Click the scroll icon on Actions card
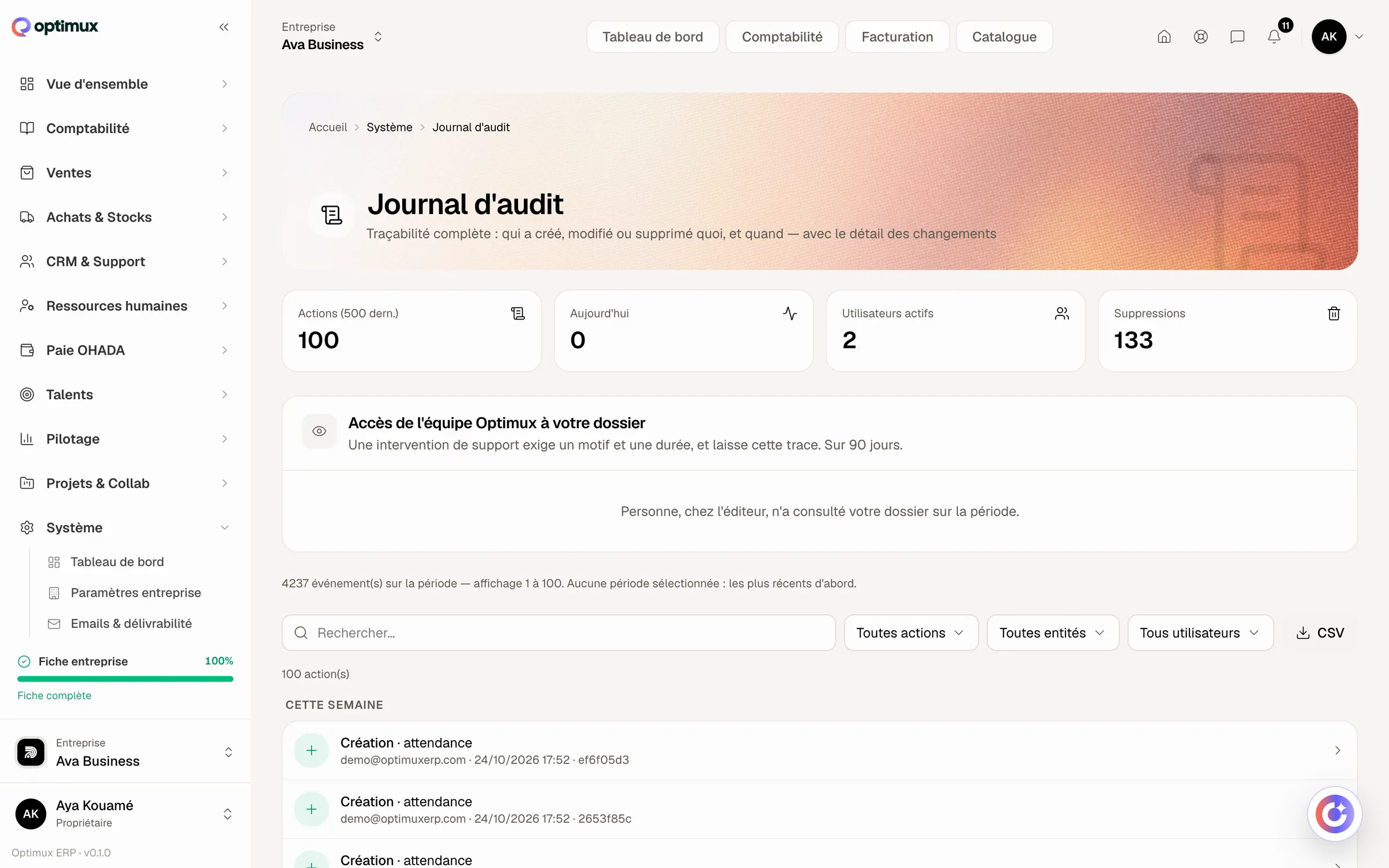The height and width of the screenshot is (868, 1389). pyautogui.click(x=517, y=313)
